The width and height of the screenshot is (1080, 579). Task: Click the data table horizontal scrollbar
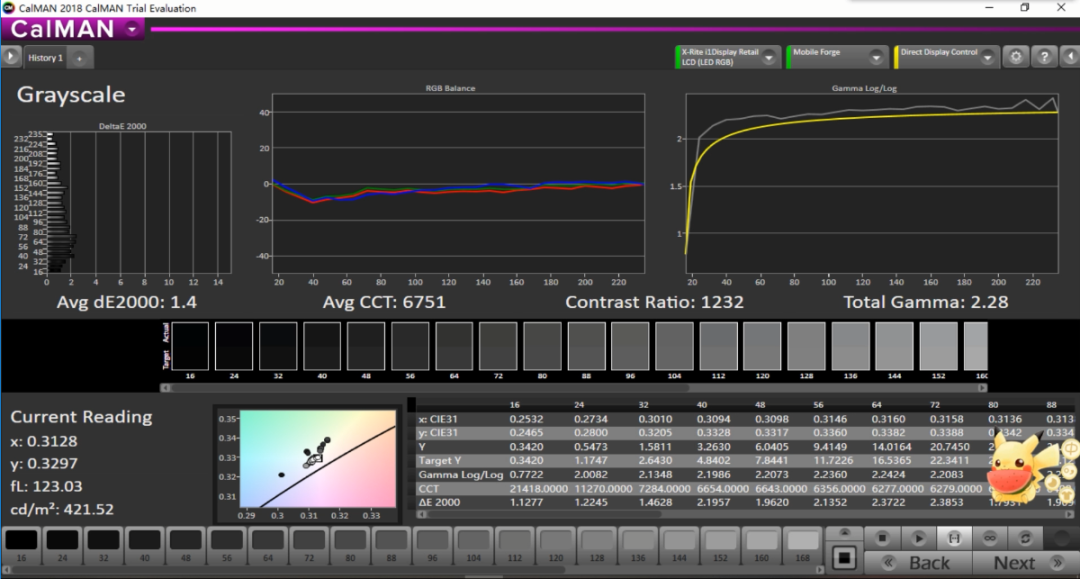point(747,514)
